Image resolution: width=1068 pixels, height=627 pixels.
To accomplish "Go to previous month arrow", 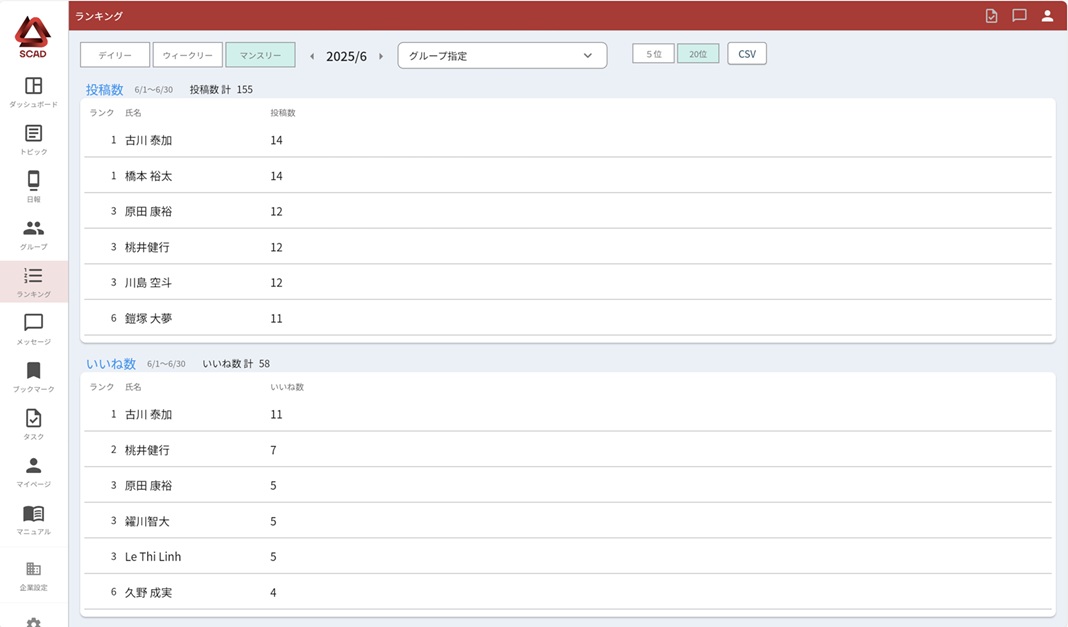I will pos(312,57).
